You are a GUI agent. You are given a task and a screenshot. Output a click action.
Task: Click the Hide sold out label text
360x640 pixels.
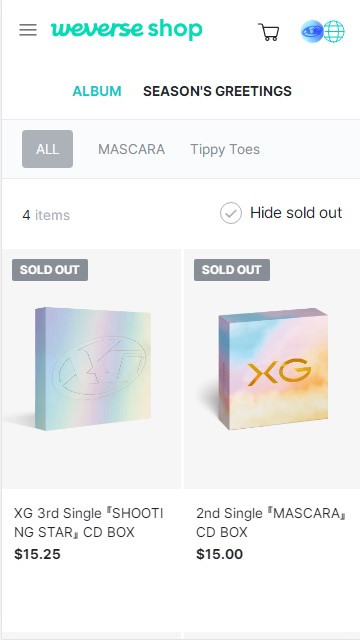click(x=296, y=213)
